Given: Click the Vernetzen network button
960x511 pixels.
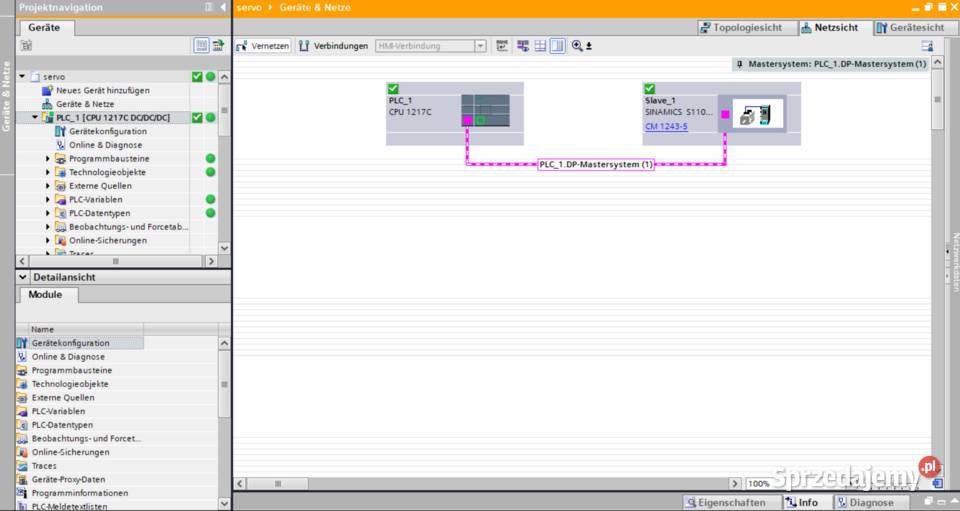Looking at the screenshot, I should point(263,46).
